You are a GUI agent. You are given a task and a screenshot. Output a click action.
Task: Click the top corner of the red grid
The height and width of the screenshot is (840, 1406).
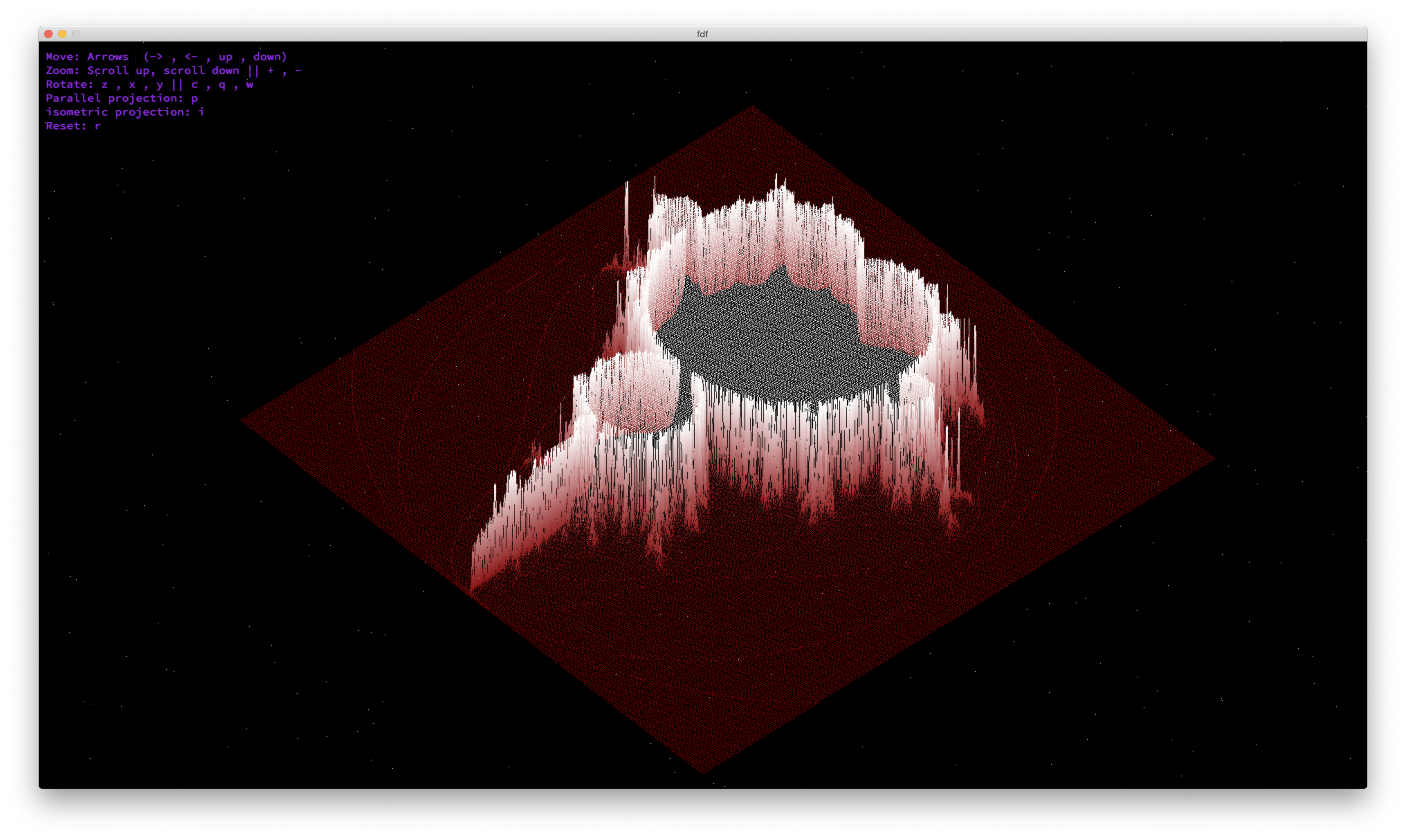point(754,108)
